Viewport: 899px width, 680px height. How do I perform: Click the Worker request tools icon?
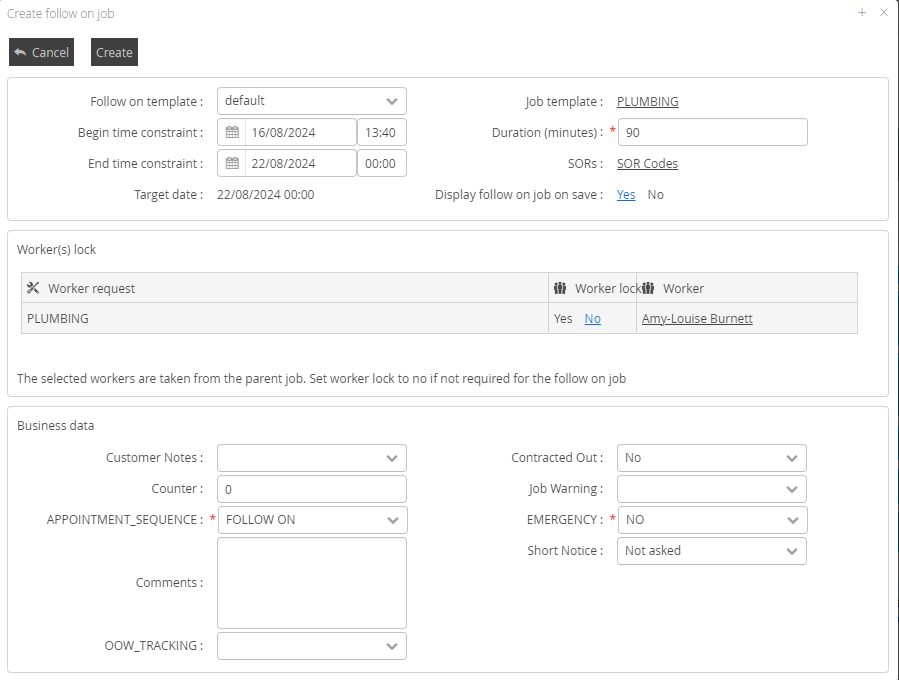[x=33, y=288]
